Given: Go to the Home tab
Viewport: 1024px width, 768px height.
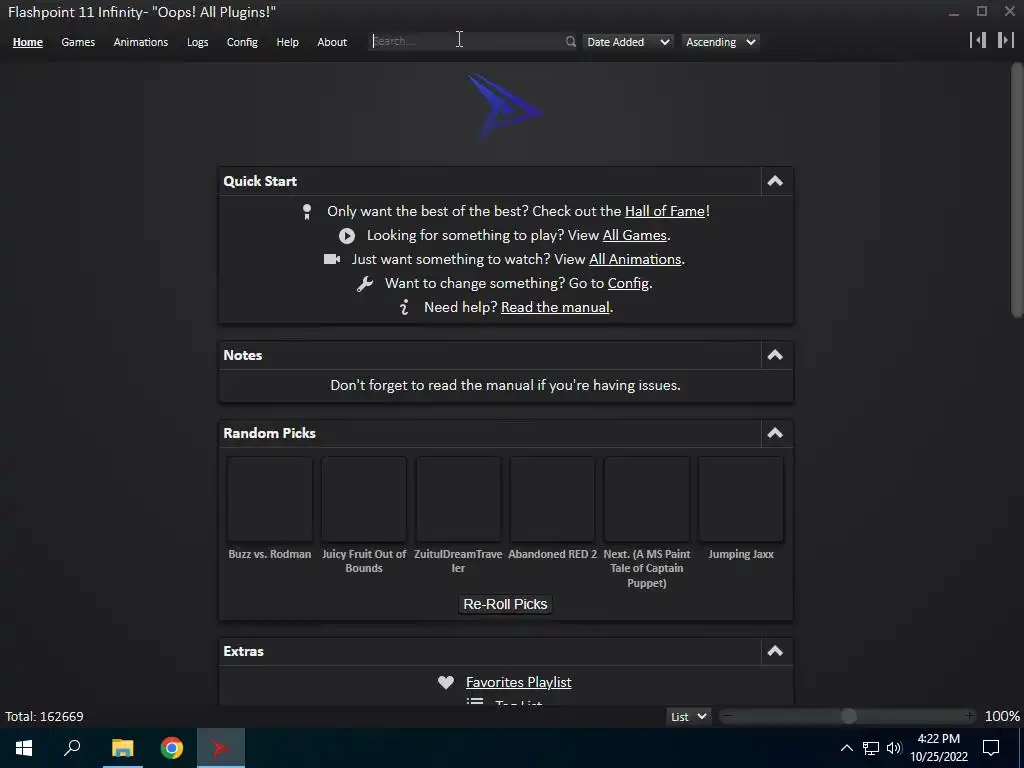Looking at the screenshot, I should click(x=27, y=42).
